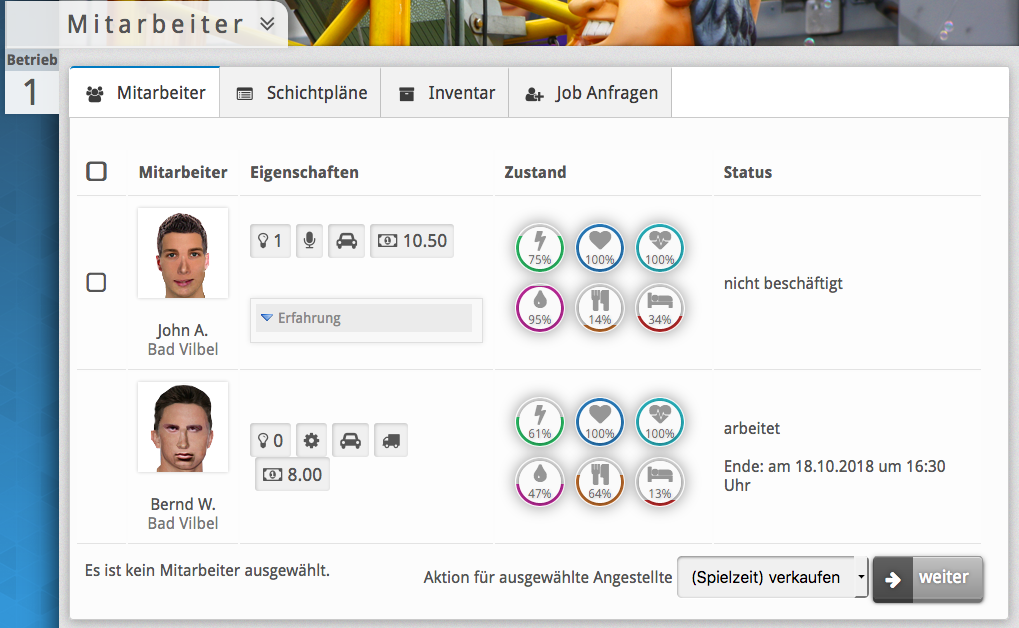The width and height of the screenshot is (1019, 628).
Task: Click Bernd W.'s truck license icon
Action: (391, 440)
